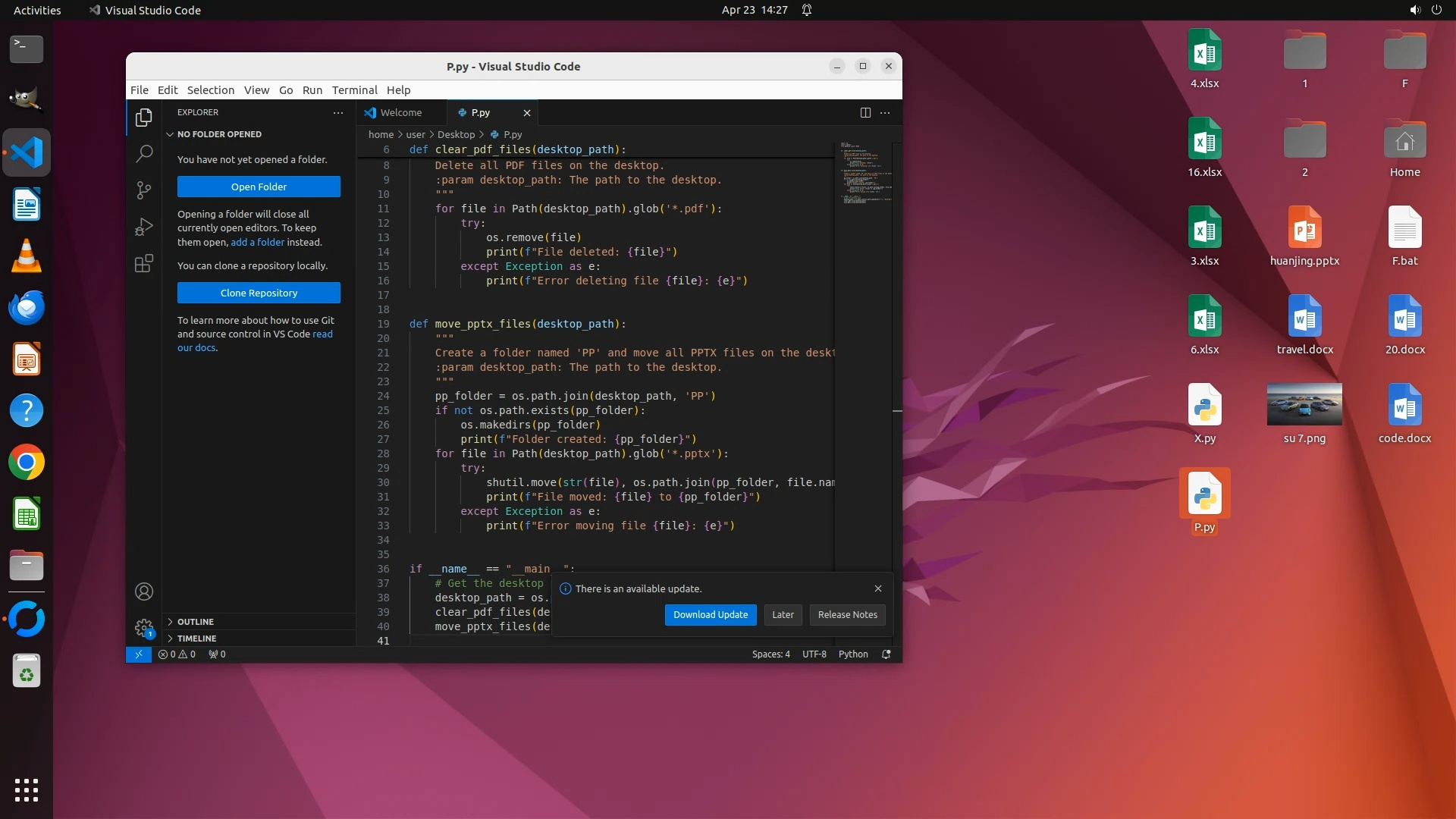This screenshot has height=819, width=1456.
Task: Click the Download Update button
Action: coord(710,614)
